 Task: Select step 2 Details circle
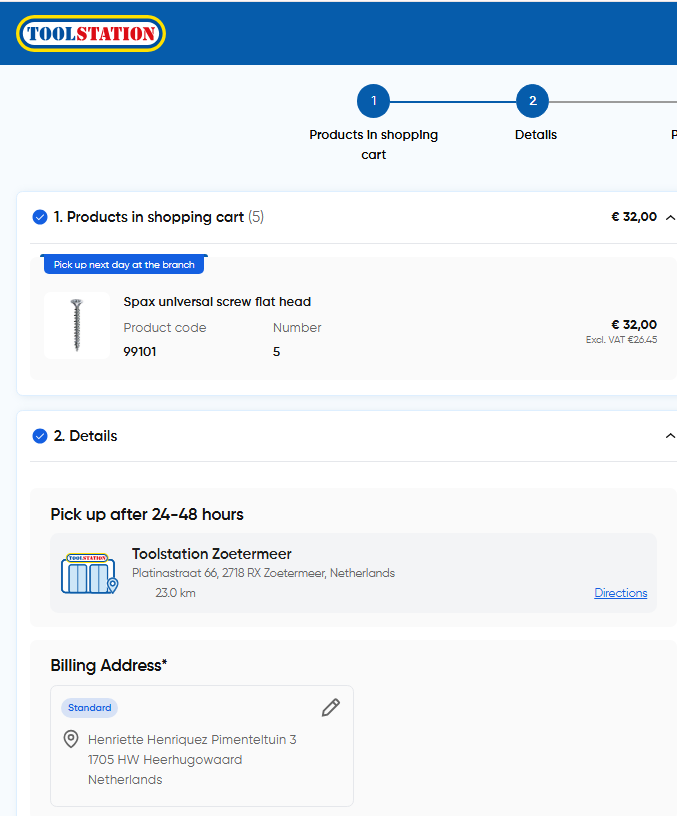532,101
